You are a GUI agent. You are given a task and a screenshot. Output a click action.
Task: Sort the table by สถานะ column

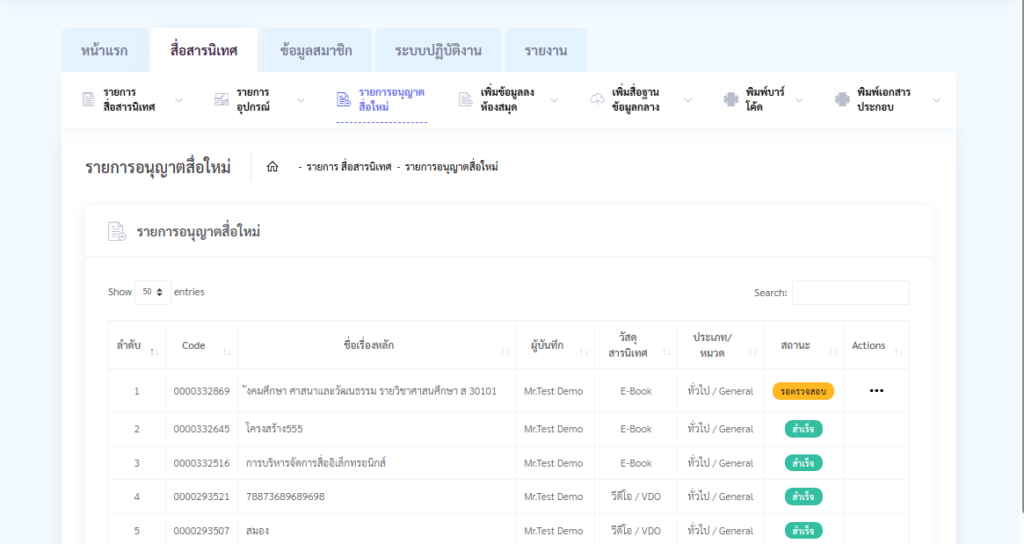(x=802, y=346)
